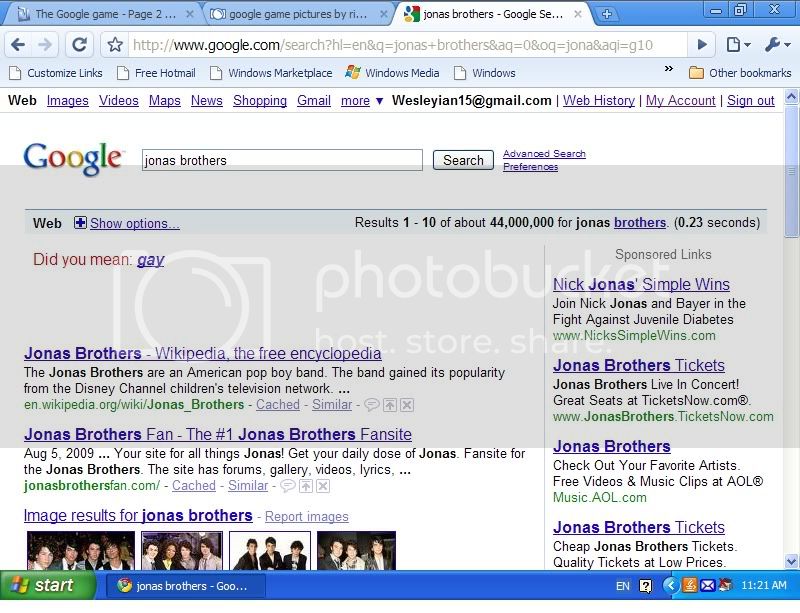
Task: Comment on the Wikipedia result via speech bubble icon
Action: coord(371,405)
